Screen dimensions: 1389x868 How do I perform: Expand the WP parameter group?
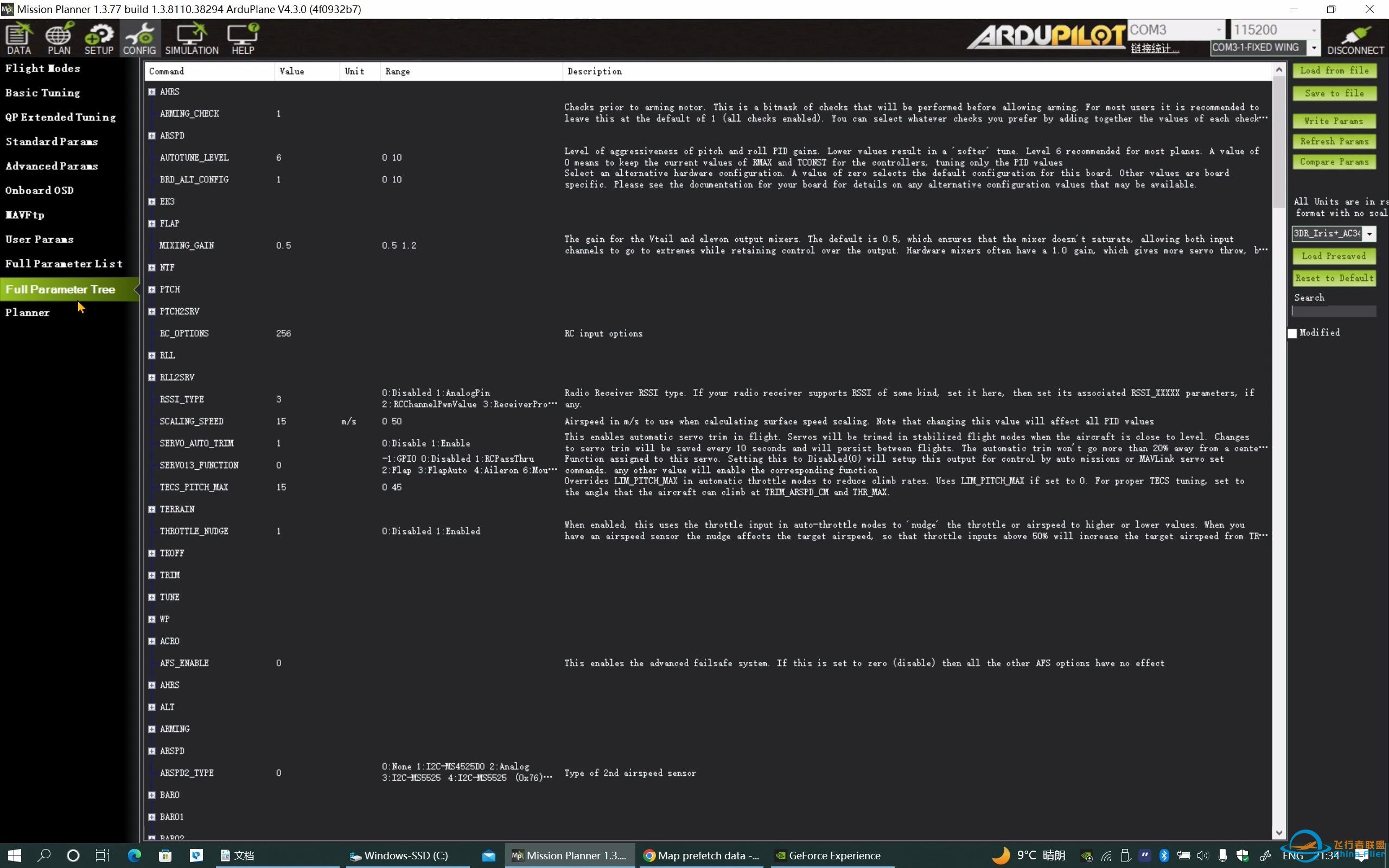(151, 619)
